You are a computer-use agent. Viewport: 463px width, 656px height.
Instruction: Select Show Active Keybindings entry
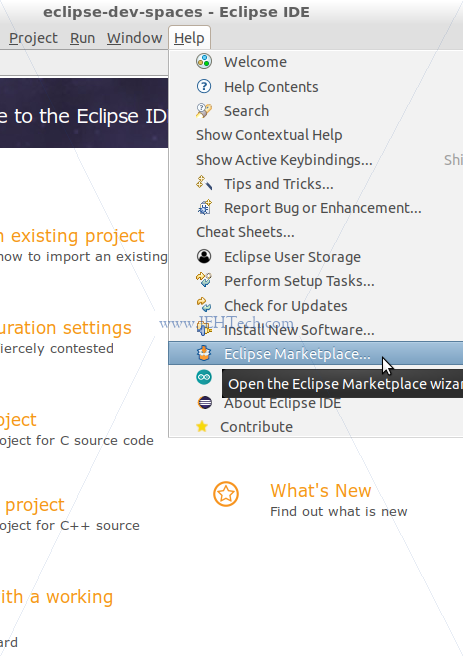[284, 160]
